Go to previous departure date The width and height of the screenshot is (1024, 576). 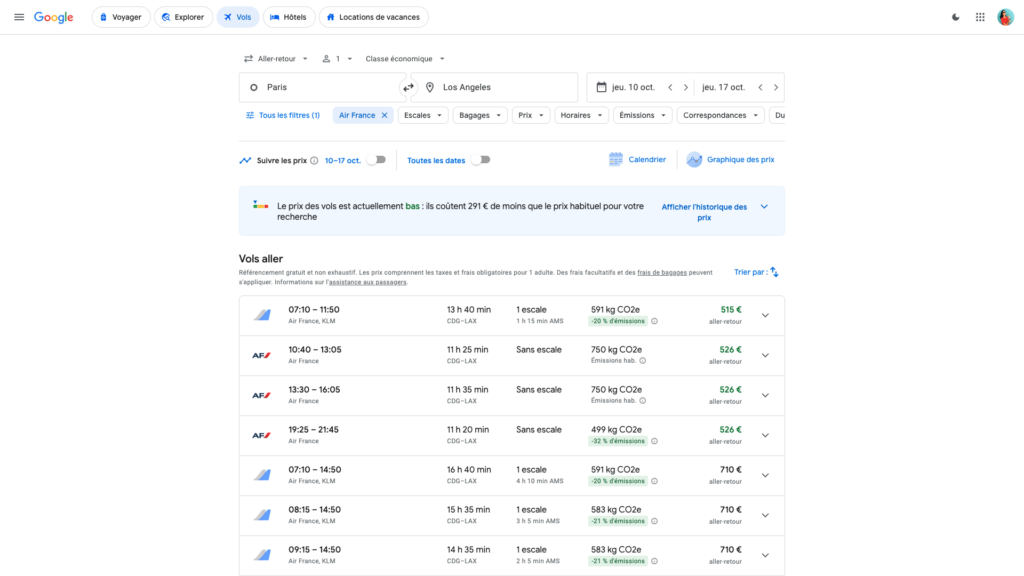(670, 88)
